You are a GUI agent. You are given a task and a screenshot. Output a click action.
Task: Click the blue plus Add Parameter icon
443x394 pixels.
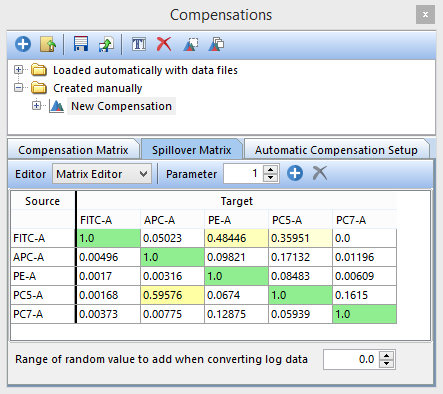295,173
